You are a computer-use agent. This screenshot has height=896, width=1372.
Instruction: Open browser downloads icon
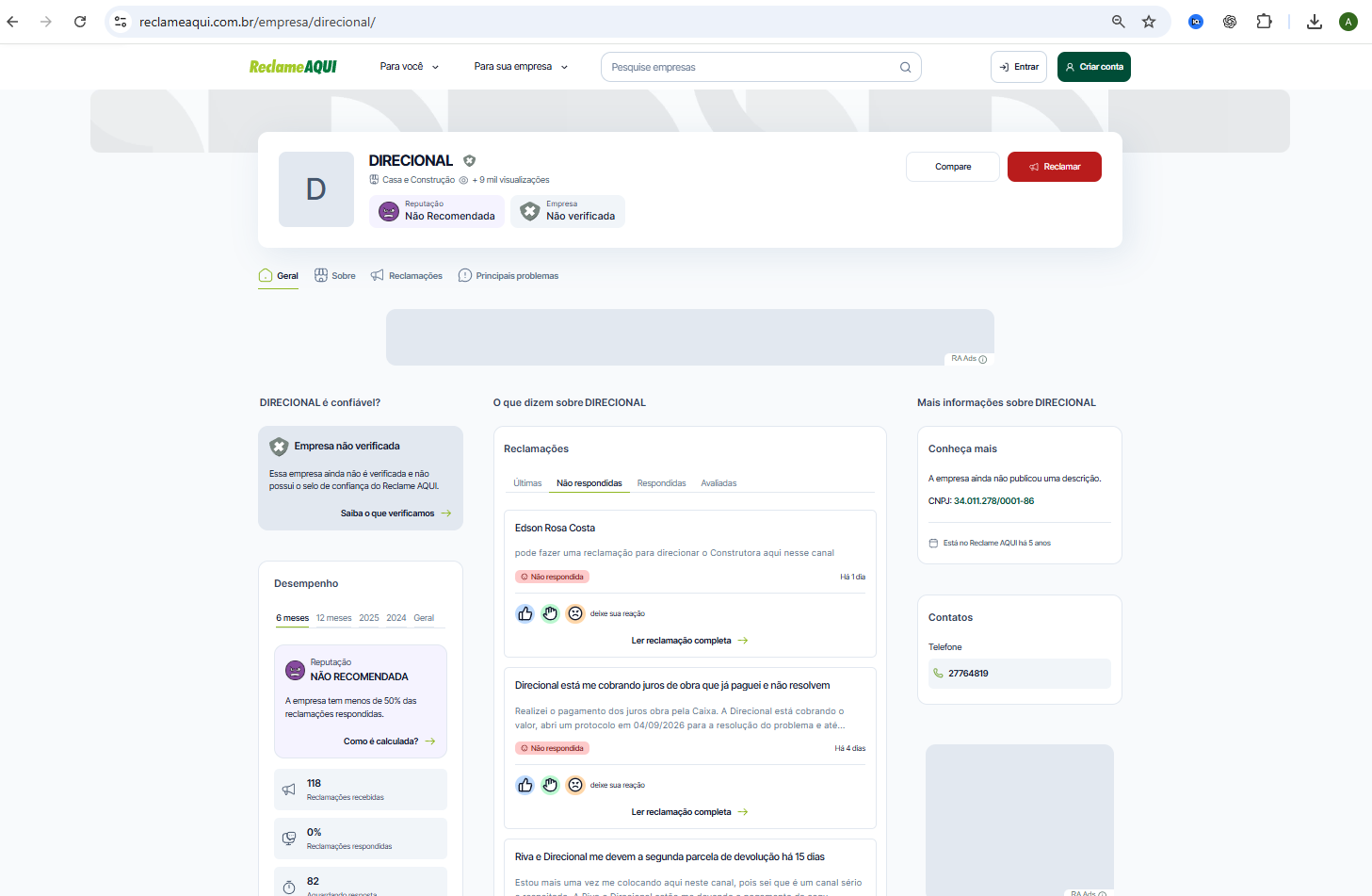(x=1315, y=22)
